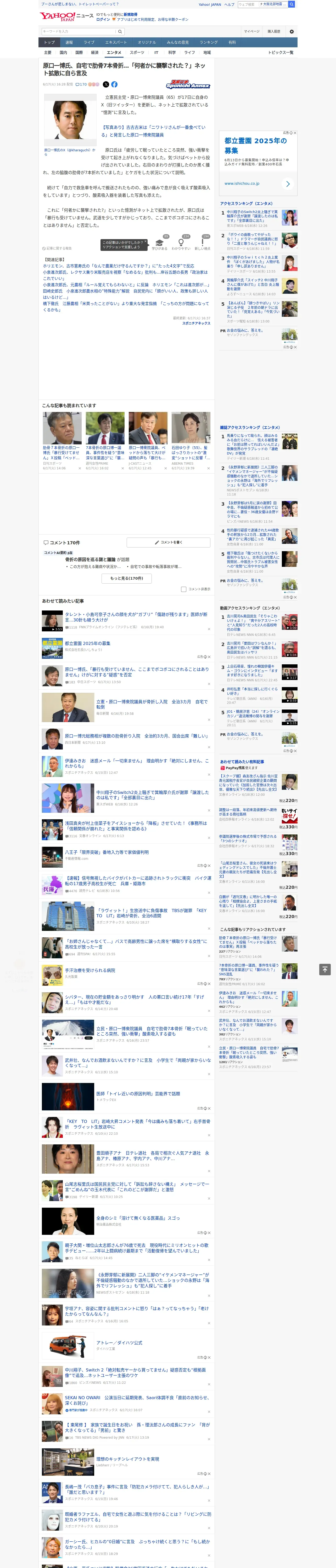Open www.ishichou.co.jp ad link
This screenshot has height=1568, width=336.
(x=242, y=183)
